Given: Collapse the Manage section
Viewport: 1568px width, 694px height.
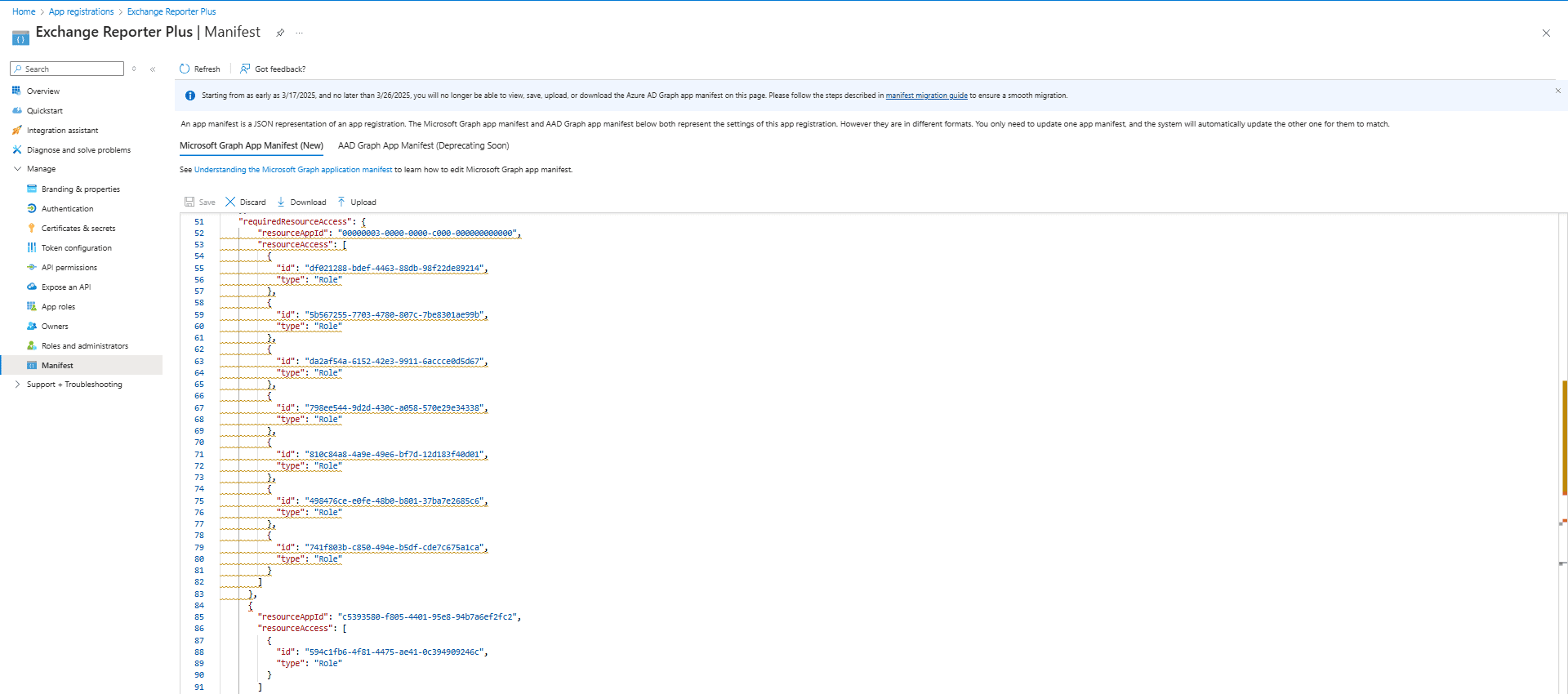Looking at the screenshot, I should pos(17,169).
